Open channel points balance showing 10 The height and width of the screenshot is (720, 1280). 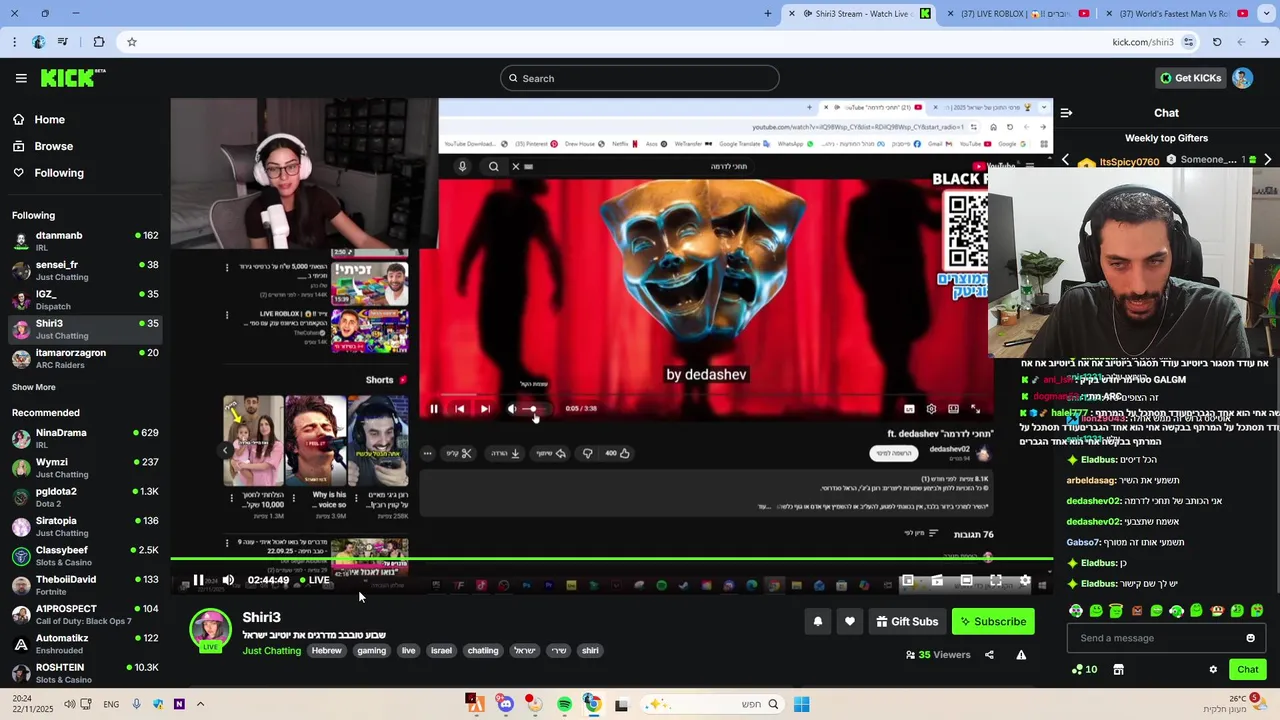pos(1084,670)
